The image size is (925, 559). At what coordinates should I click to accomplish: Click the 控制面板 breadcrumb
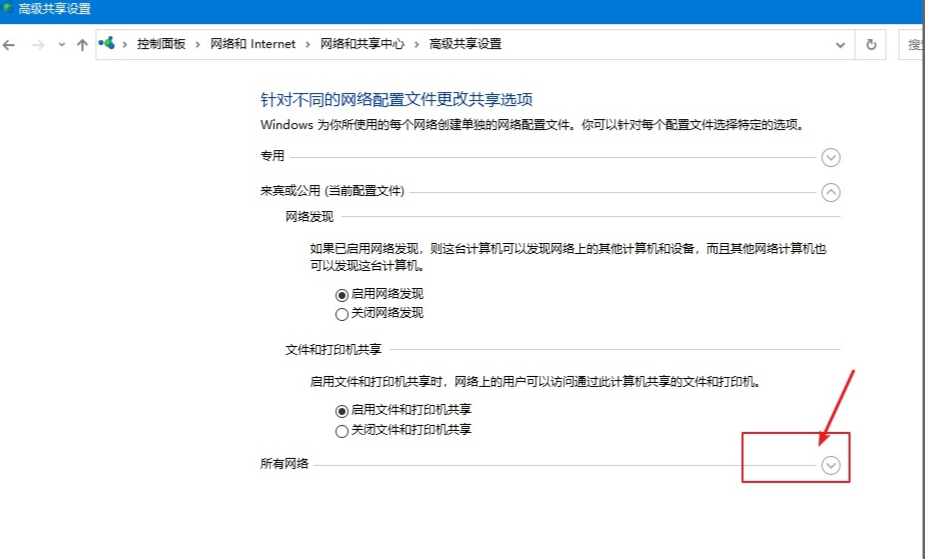tap(161, 45)
